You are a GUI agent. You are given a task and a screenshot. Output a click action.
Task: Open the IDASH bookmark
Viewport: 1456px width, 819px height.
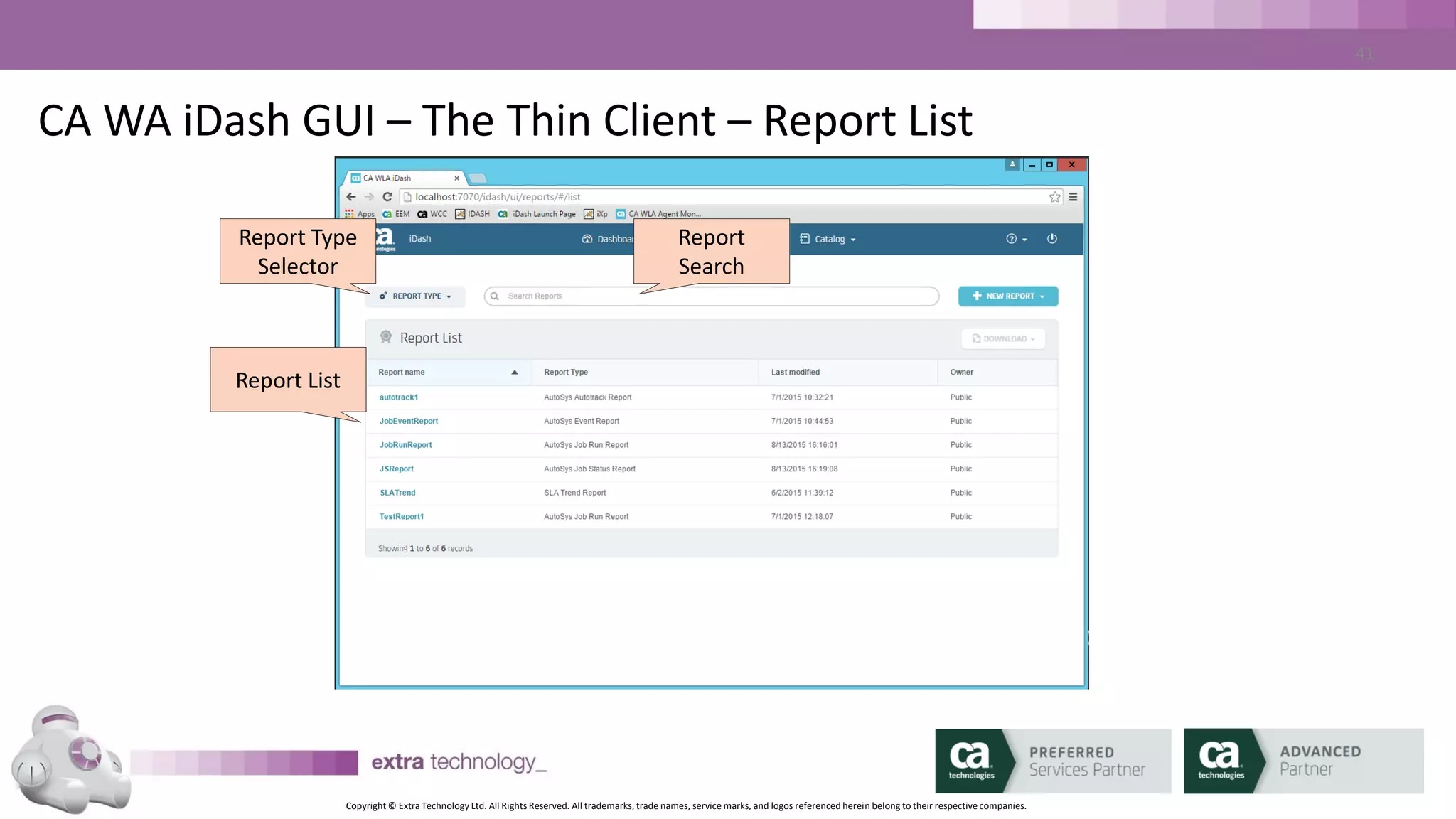(473, 214)
